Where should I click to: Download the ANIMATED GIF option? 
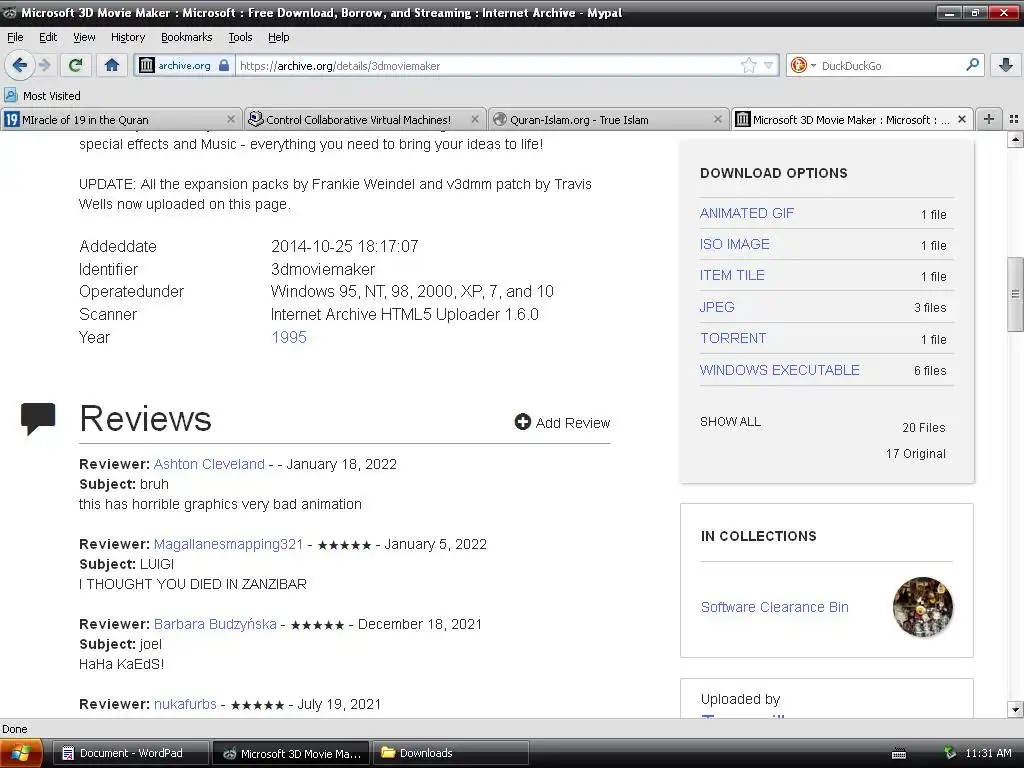click(x=746, y=214)
